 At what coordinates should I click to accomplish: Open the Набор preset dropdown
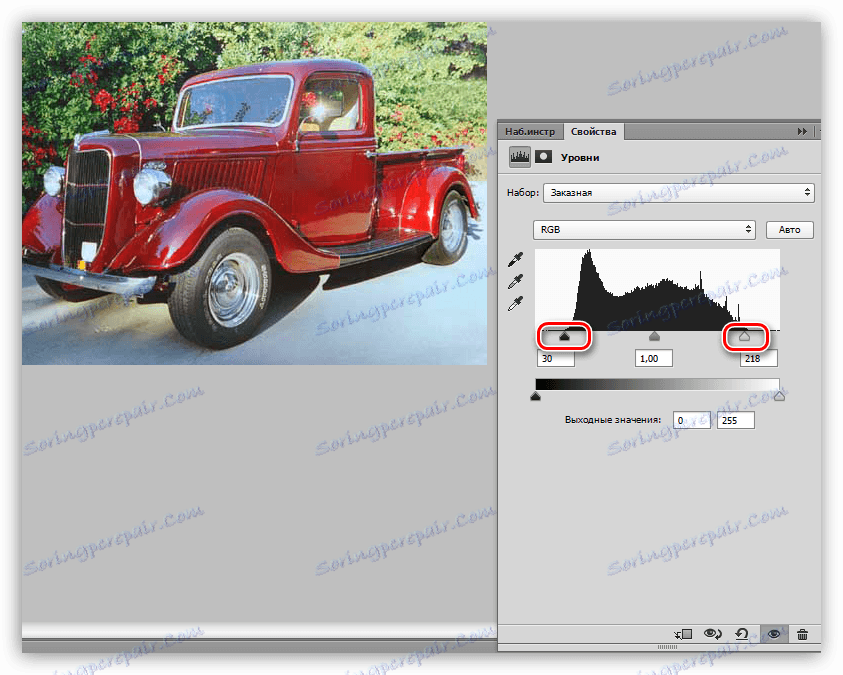678,192
